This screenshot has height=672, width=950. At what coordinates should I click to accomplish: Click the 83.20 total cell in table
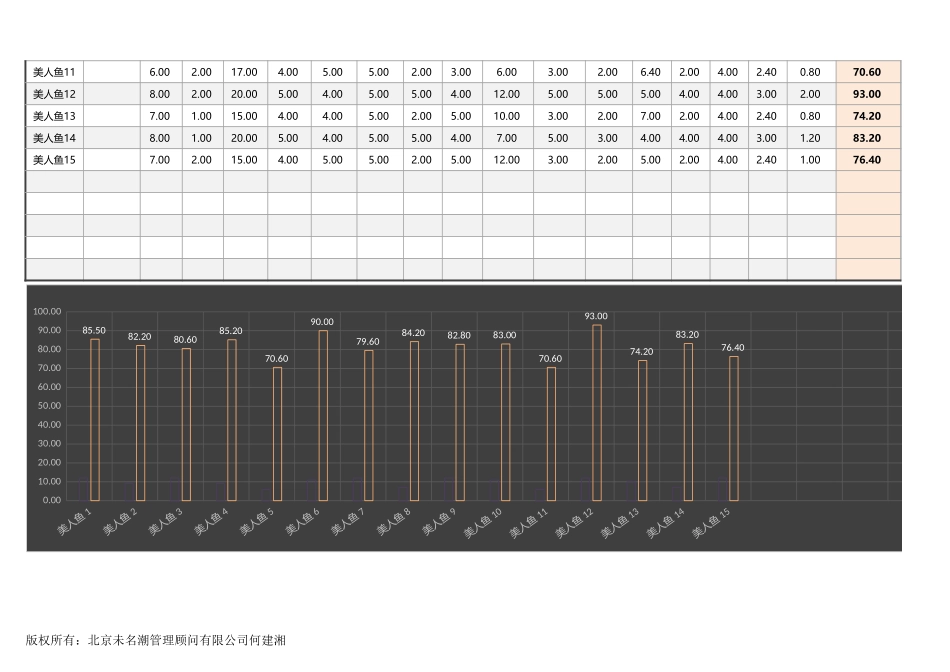867,138
